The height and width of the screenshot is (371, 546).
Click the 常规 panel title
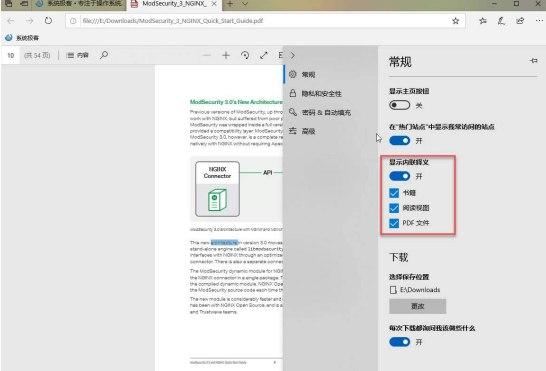tap(400, 62)
